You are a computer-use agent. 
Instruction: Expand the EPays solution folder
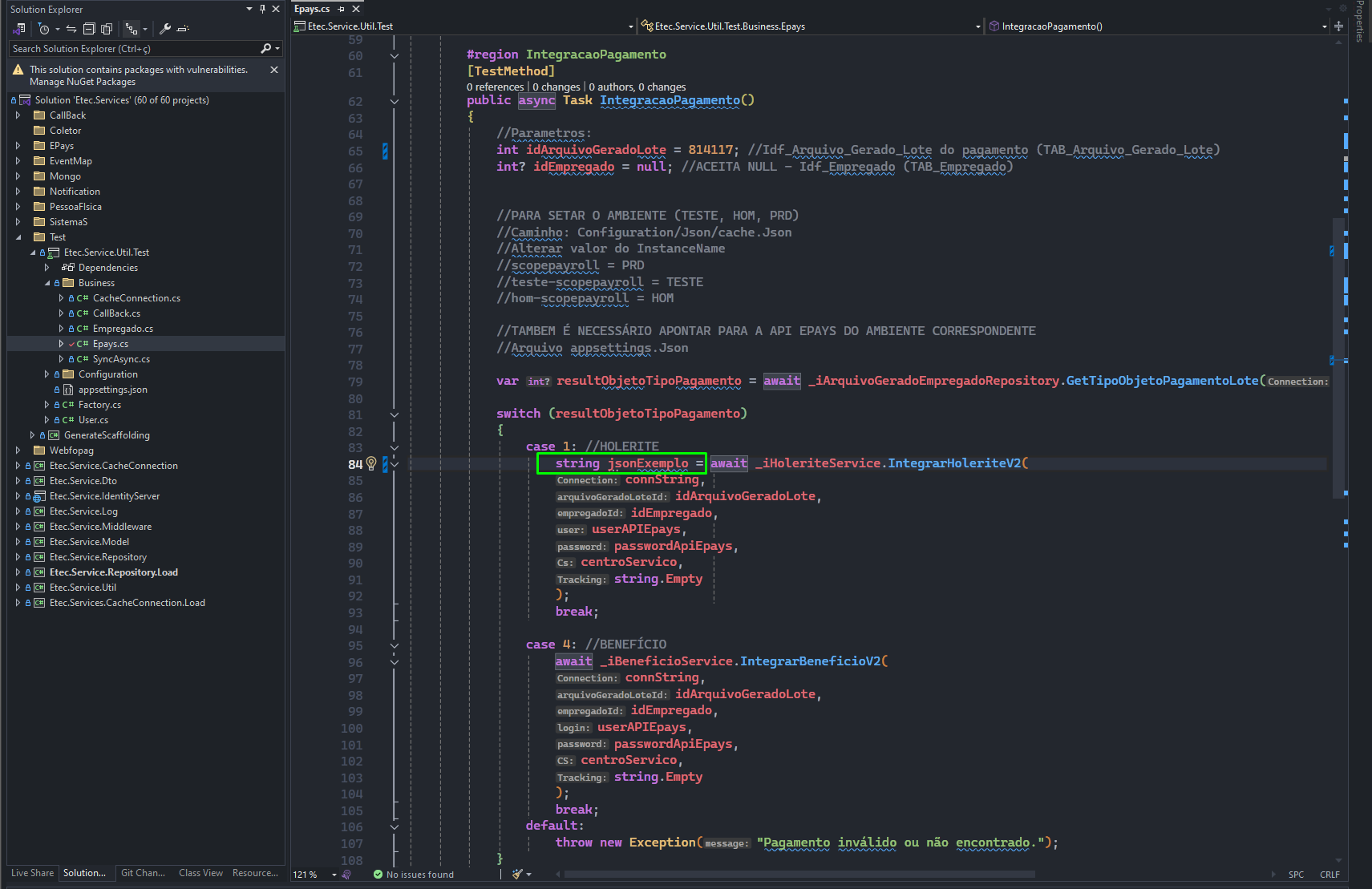click(x=18, y=146)
